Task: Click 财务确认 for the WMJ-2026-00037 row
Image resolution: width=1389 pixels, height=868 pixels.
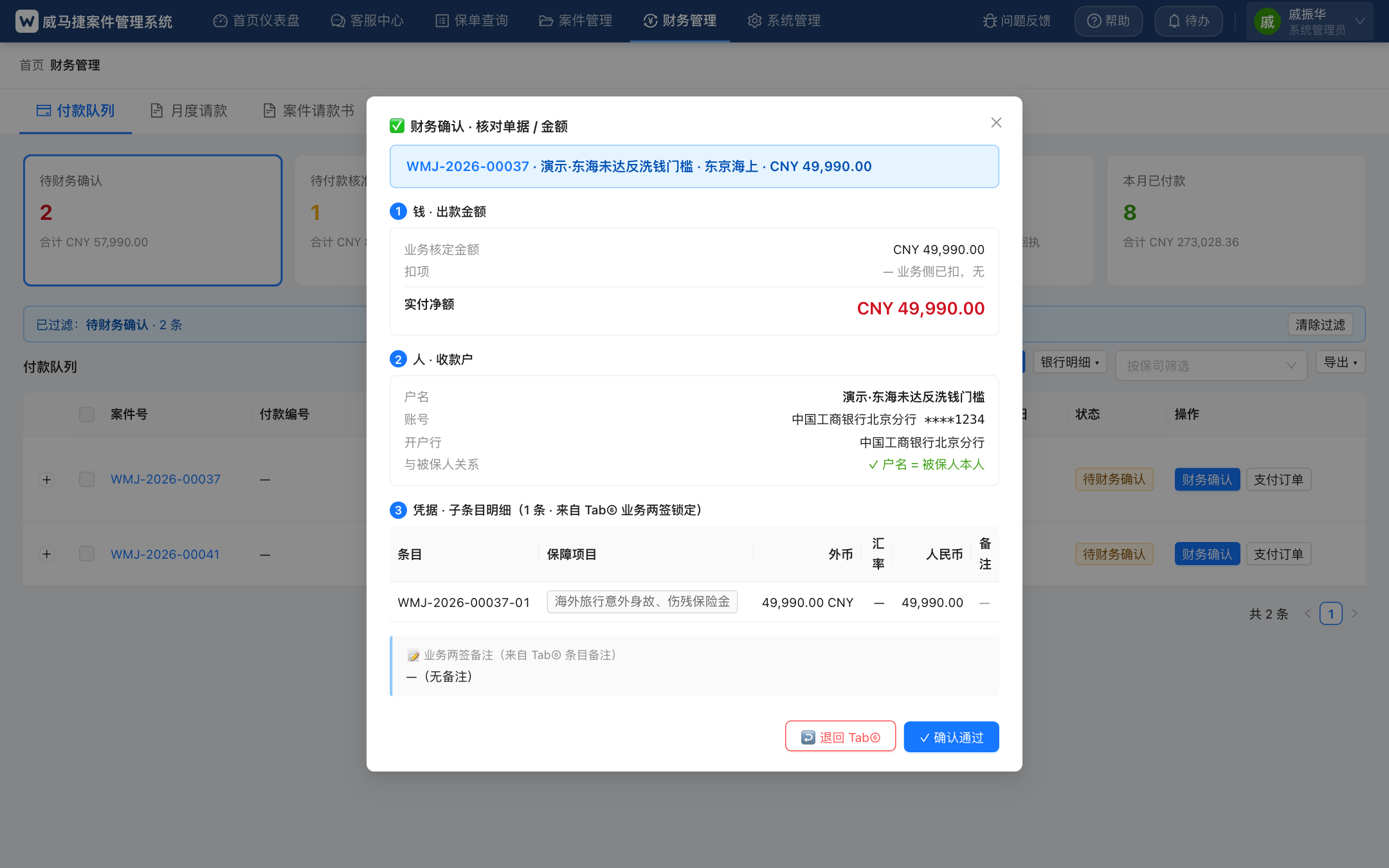Action: [1207, 480]
